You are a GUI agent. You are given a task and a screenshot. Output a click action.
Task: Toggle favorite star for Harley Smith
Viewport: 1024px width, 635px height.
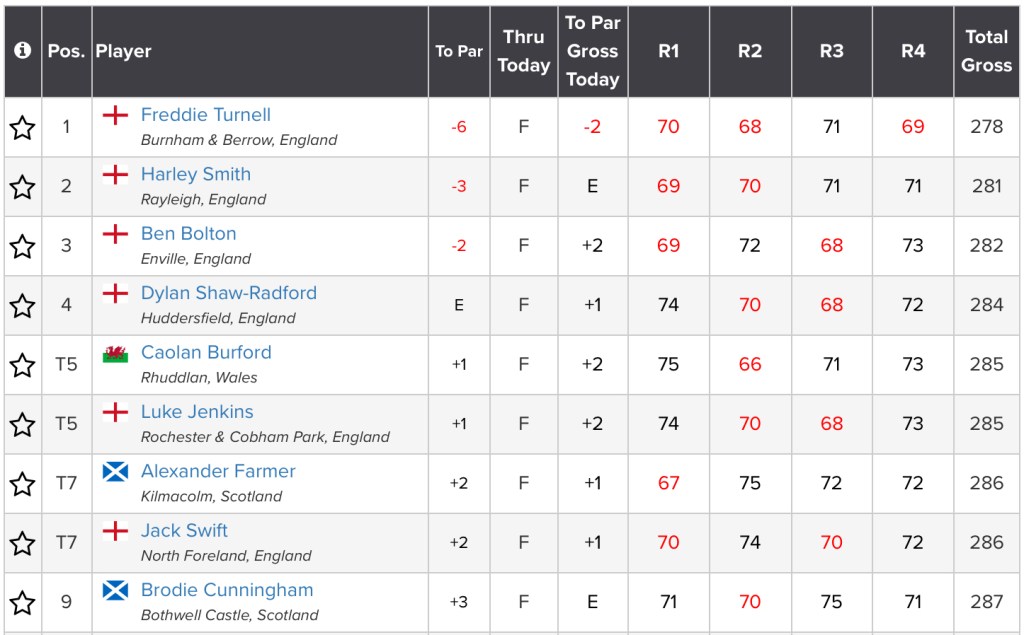[22, 187]
